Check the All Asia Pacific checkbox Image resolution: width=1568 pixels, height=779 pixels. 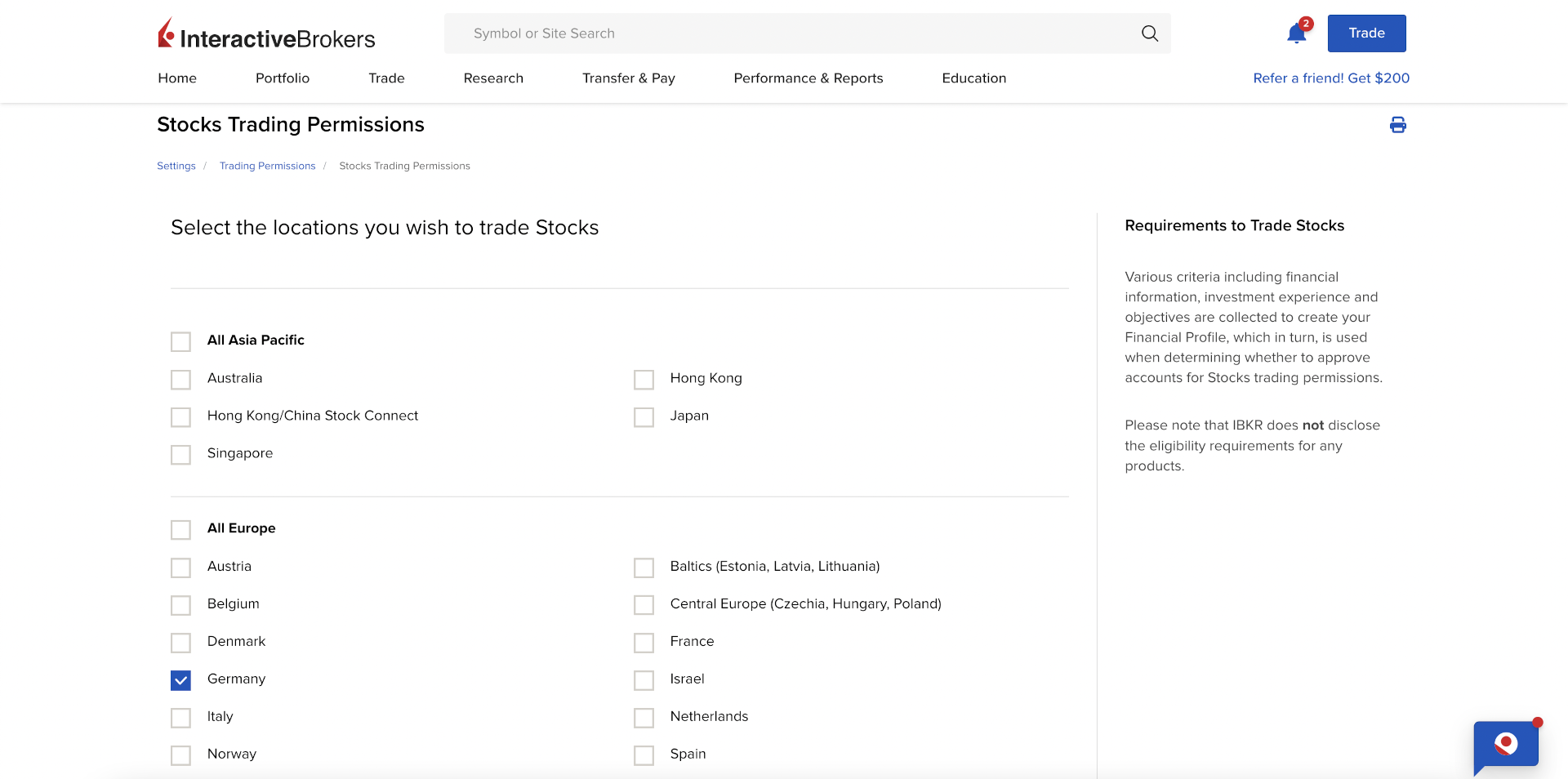180,341
